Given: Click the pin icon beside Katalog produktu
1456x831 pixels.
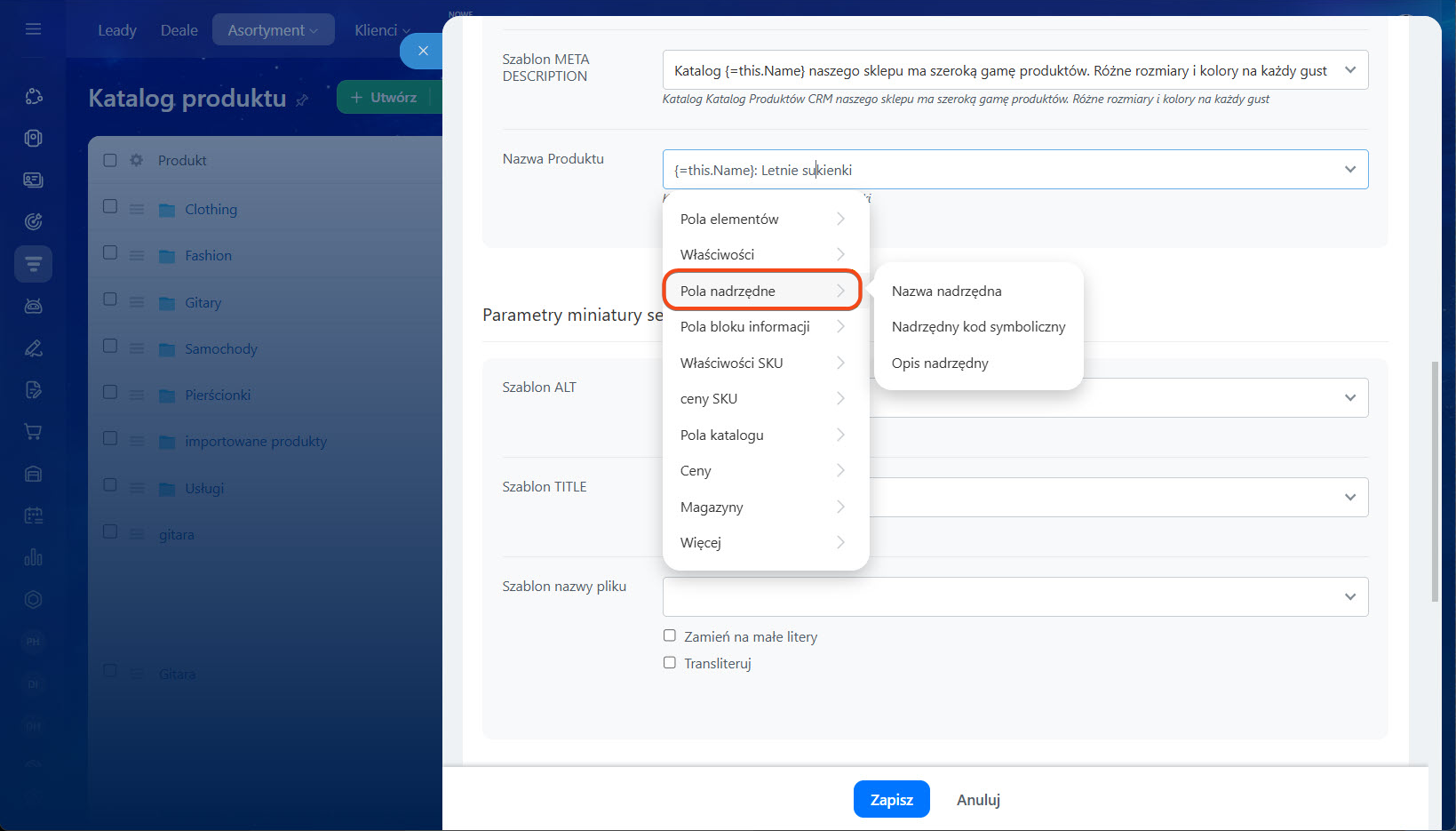Looking at the screenshot, I should click(x=302, y=100).
